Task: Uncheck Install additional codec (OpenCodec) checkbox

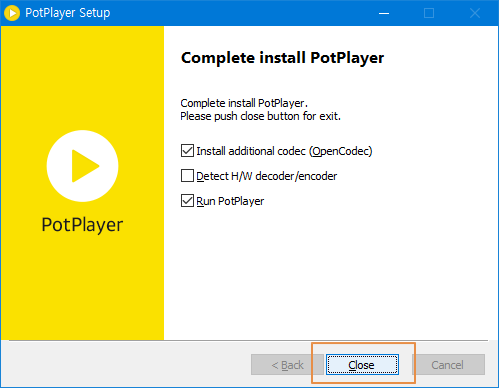Action: coord(187,151)
